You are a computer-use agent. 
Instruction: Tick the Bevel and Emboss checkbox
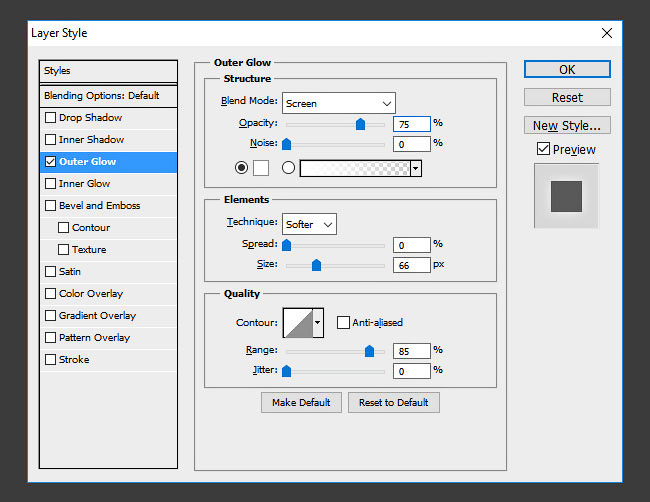(x=50, y=206)
